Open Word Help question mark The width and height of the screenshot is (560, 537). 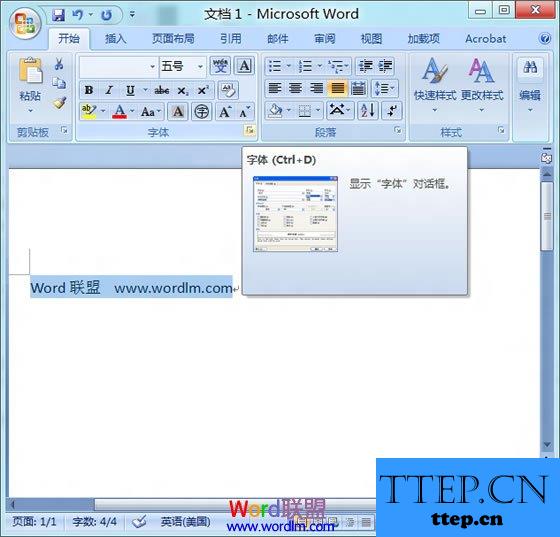[545, 38]
